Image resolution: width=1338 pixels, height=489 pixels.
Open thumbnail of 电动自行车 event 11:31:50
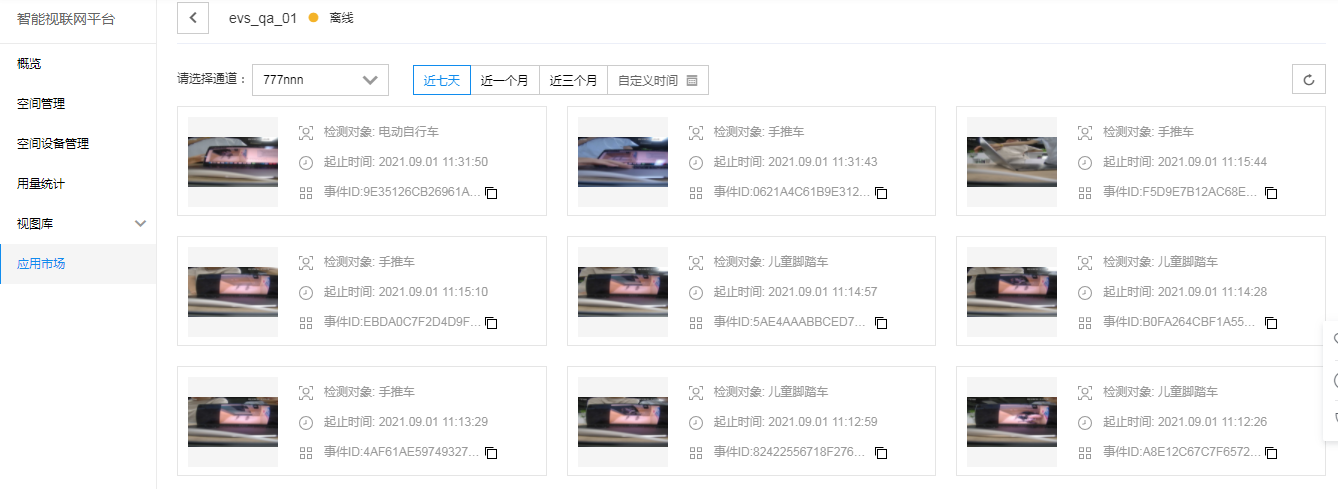[233, 162]
